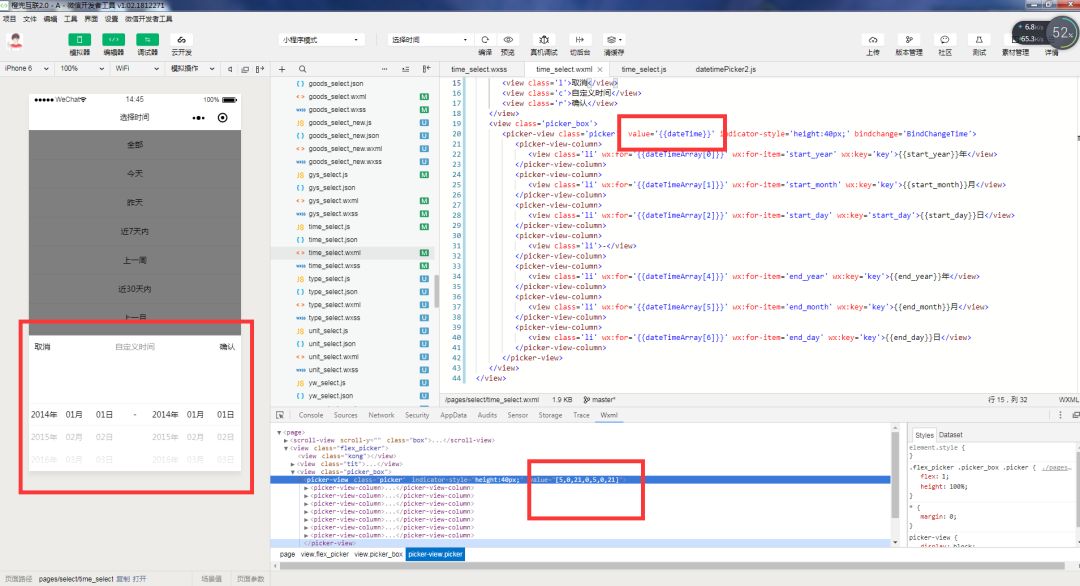Click 取消 in the simulator picker
The image size is (1080, 586).
pos(42,346)
